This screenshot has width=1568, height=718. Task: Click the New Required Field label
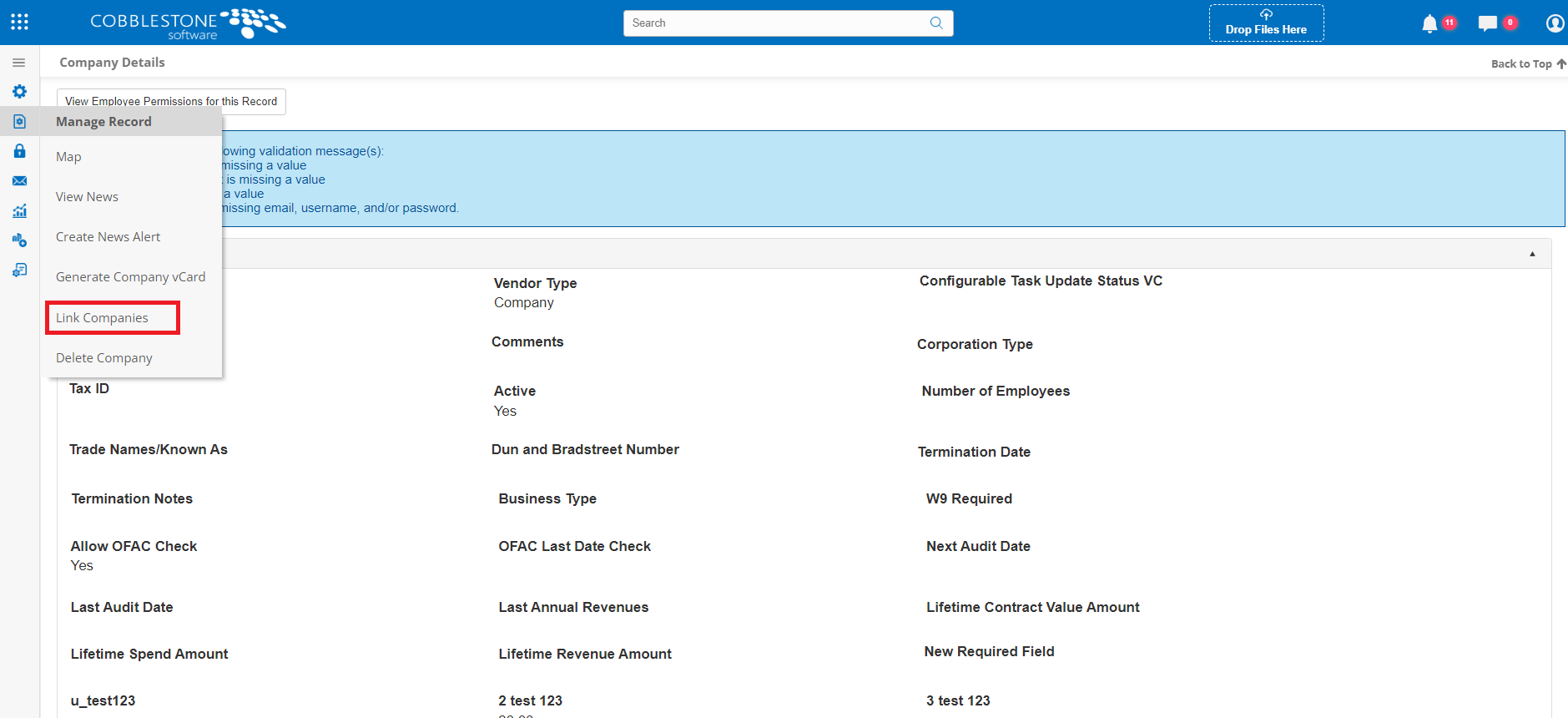tap(989, 652)
